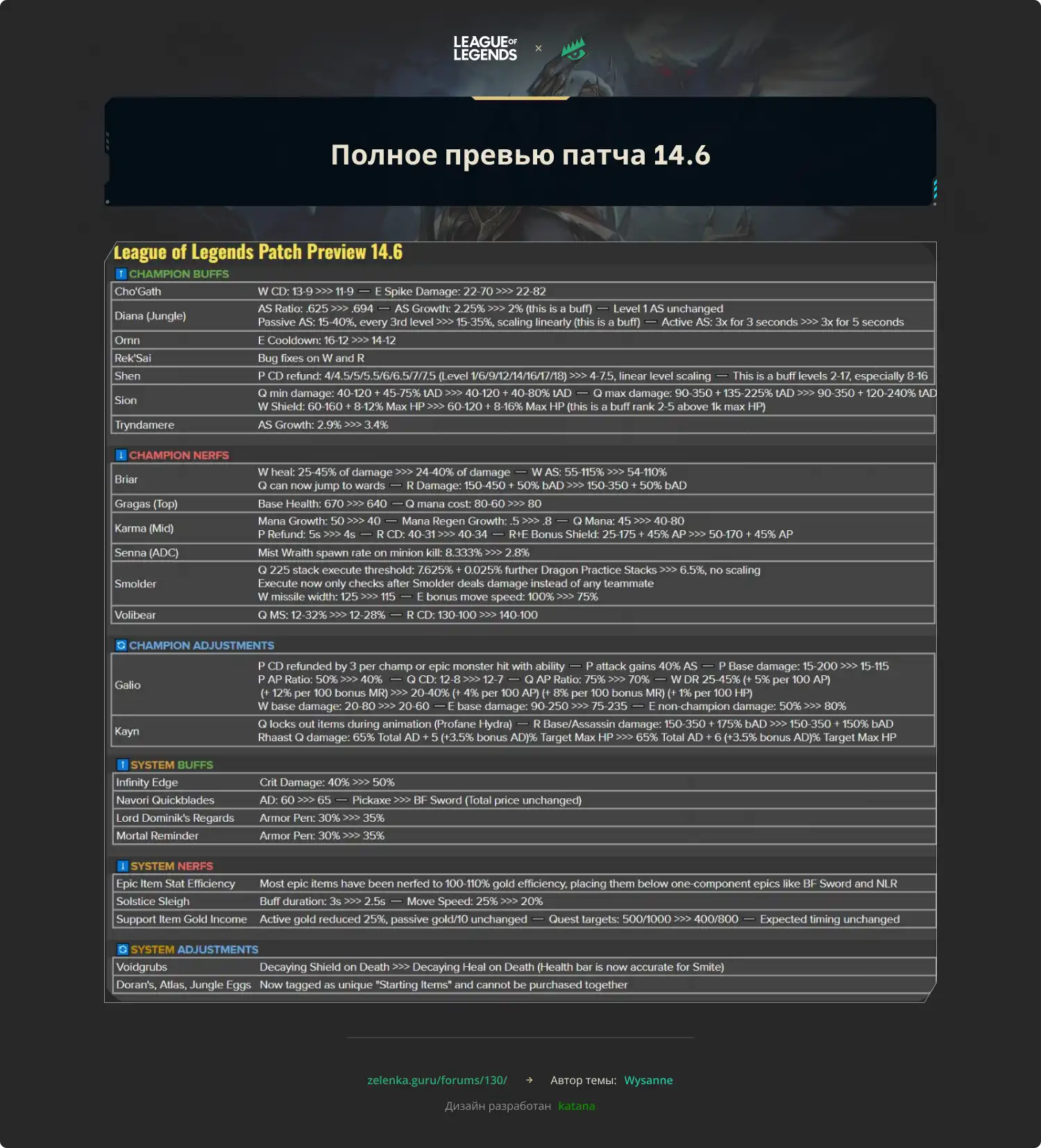The width and height of the screenshot is (1041, 1148).
Task: Click 'Decaying Shield on Death' text
Action: coord(325,967)
